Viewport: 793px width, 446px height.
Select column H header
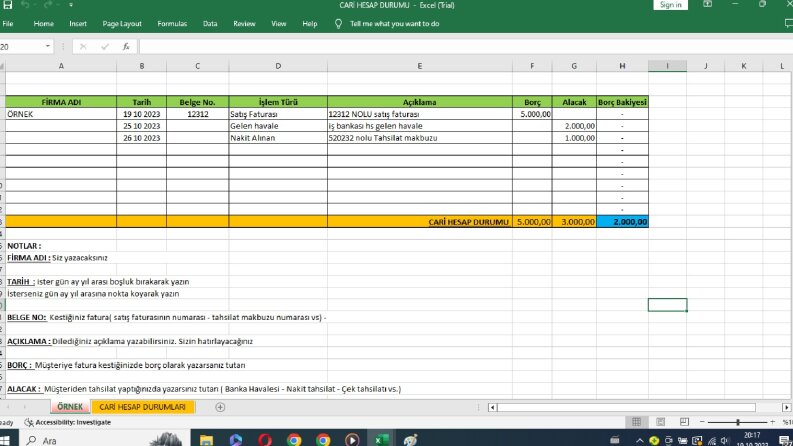point(622,66)
